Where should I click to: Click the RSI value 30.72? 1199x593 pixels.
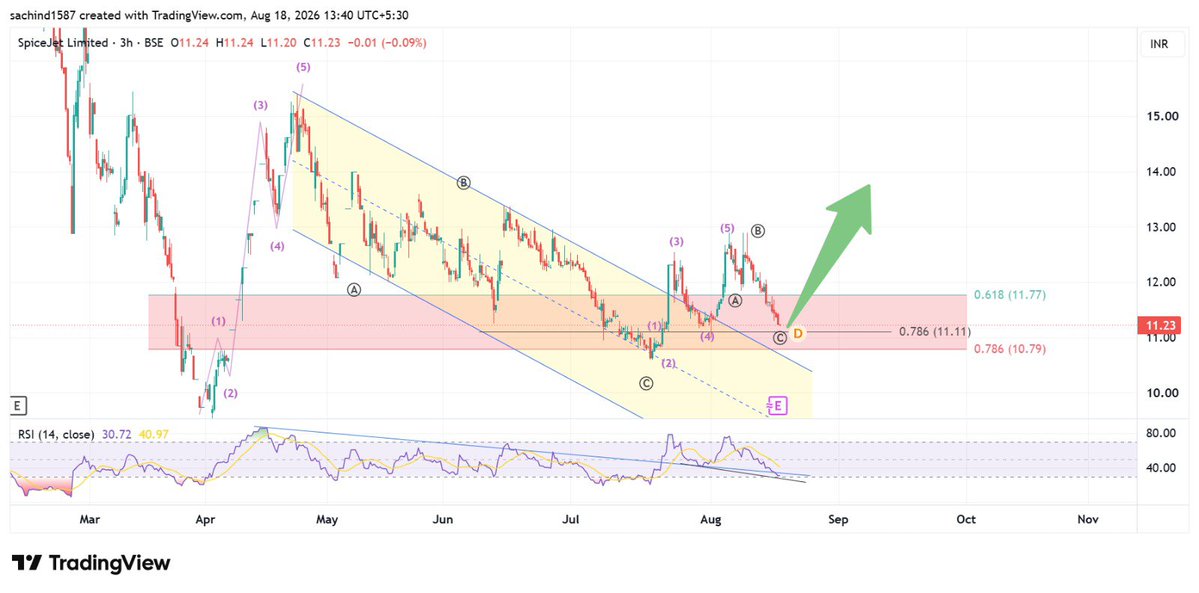[115, 434]
